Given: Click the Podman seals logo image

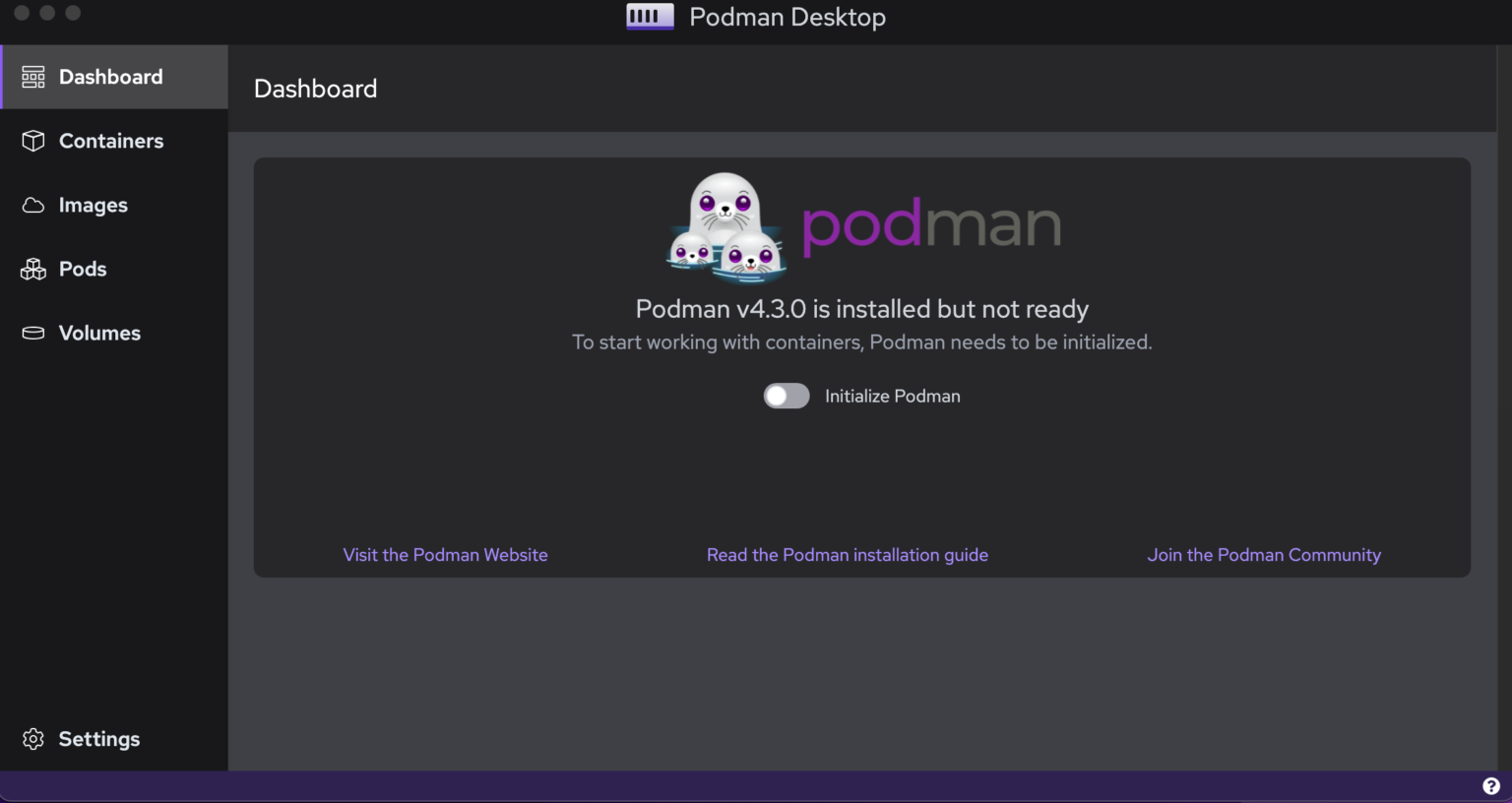Looking at the screenshot, I should [x=726, y=227].
